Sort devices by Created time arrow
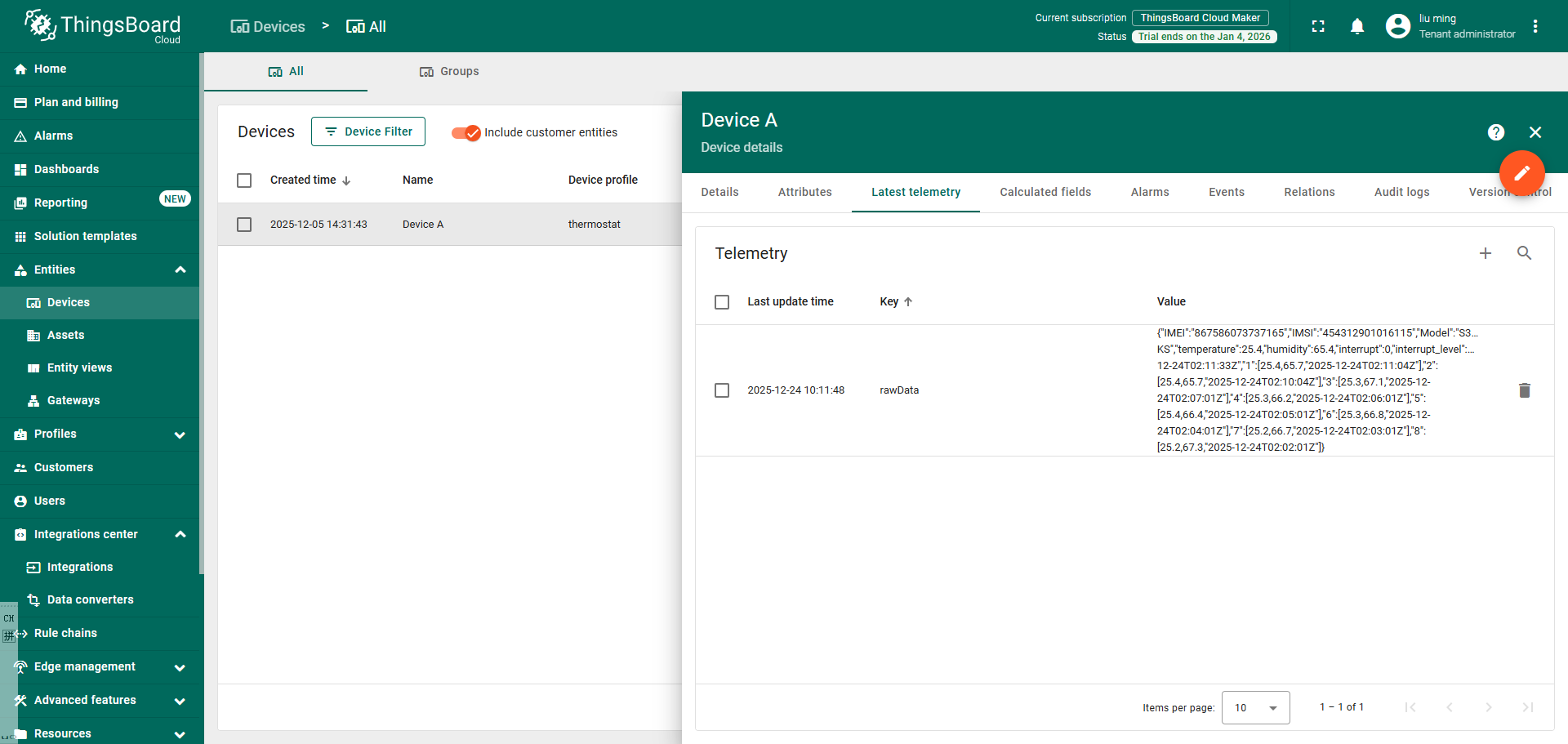Screen dimensions: 1568x744 pyautogui.click(x=346, y=180)
